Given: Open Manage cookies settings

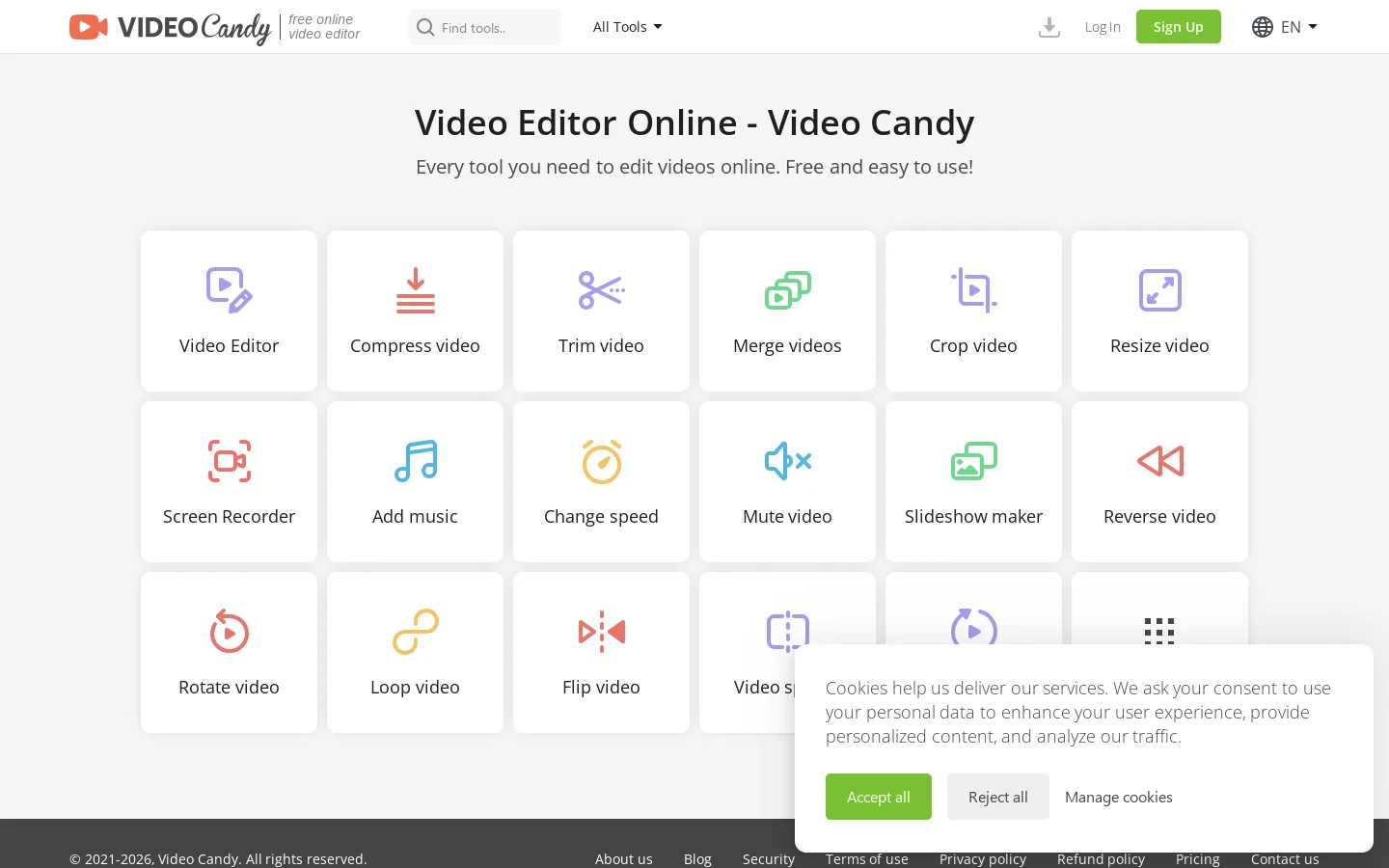Looking at the screenshot, I should [1119, 797].
